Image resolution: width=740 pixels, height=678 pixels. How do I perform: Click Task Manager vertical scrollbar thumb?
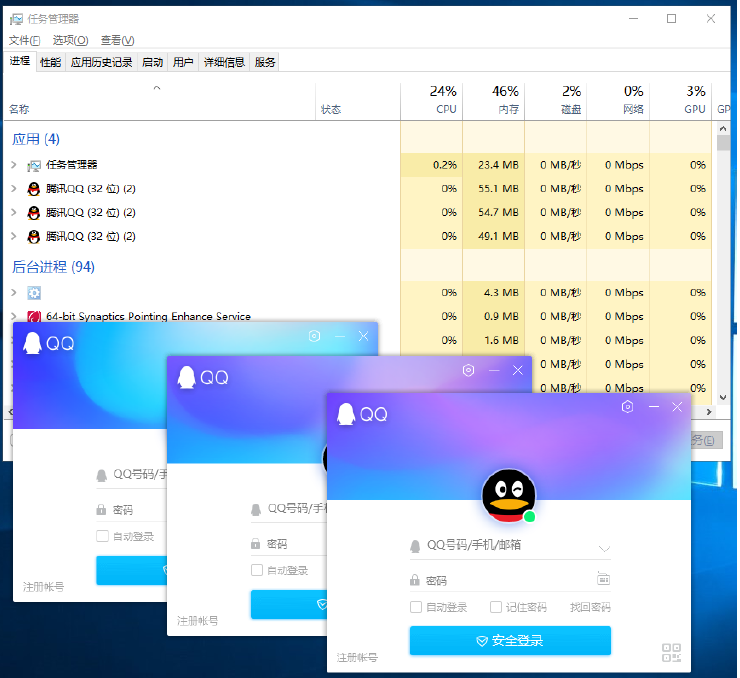pyautogui.click(x=723, y=142)
